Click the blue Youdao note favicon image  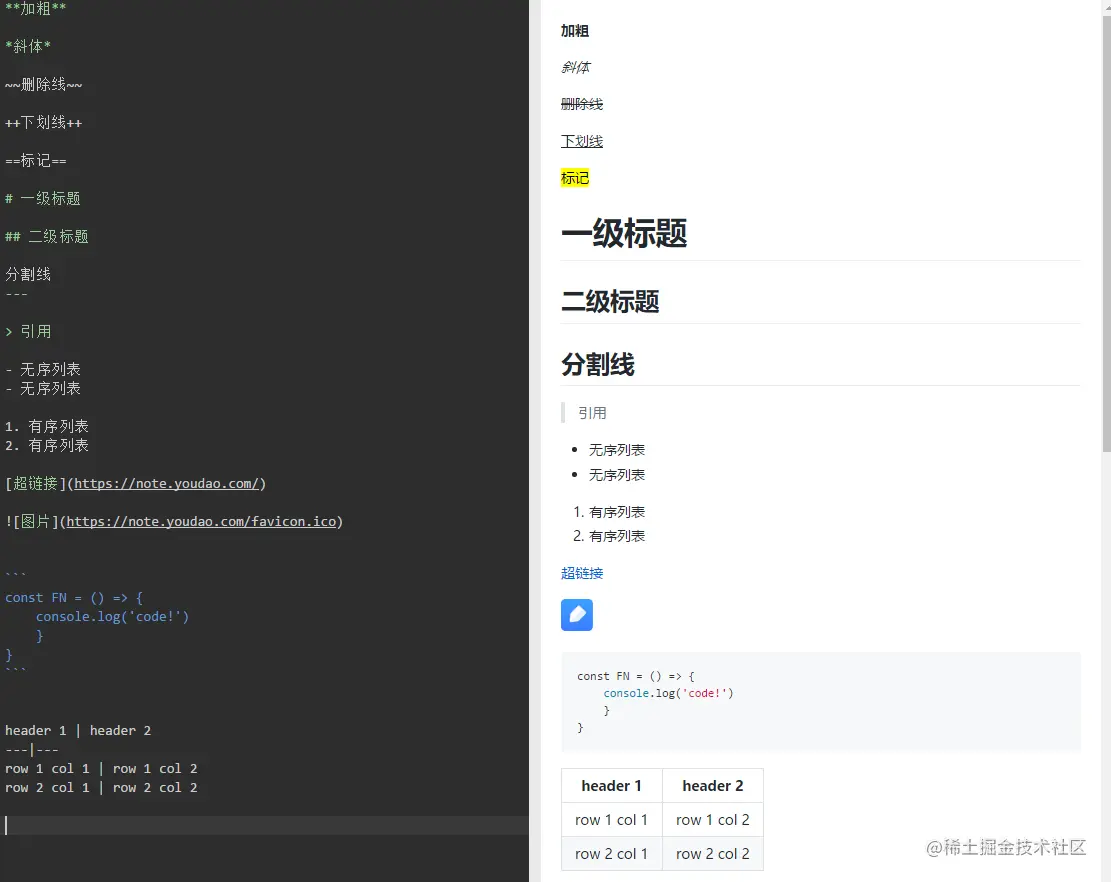click(x=577, y=615)
